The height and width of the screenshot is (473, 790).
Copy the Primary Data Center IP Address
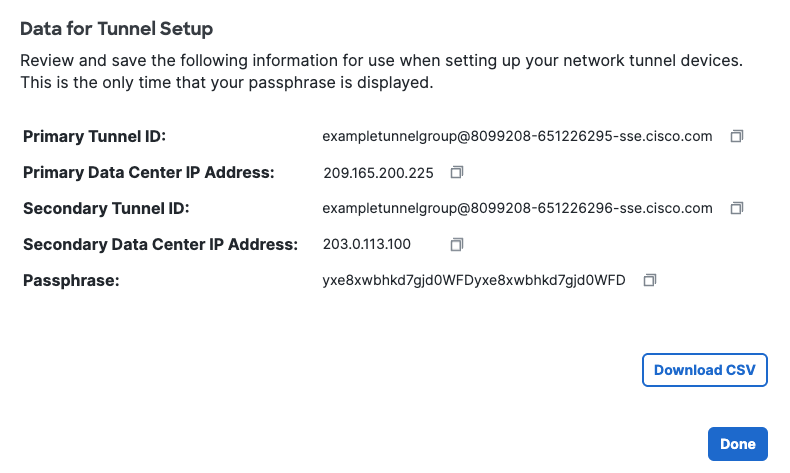point(457,172)
